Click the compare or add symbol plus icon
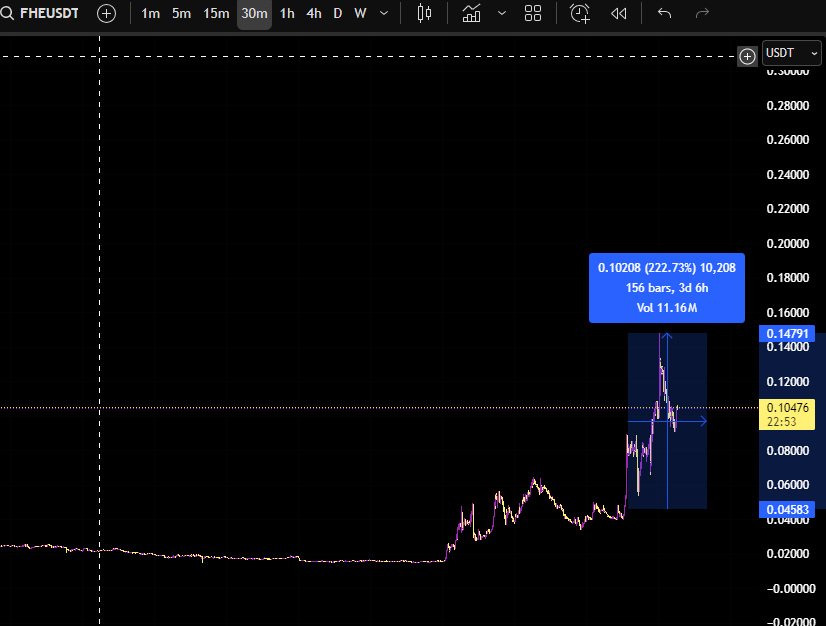 [x=106, y=14]
